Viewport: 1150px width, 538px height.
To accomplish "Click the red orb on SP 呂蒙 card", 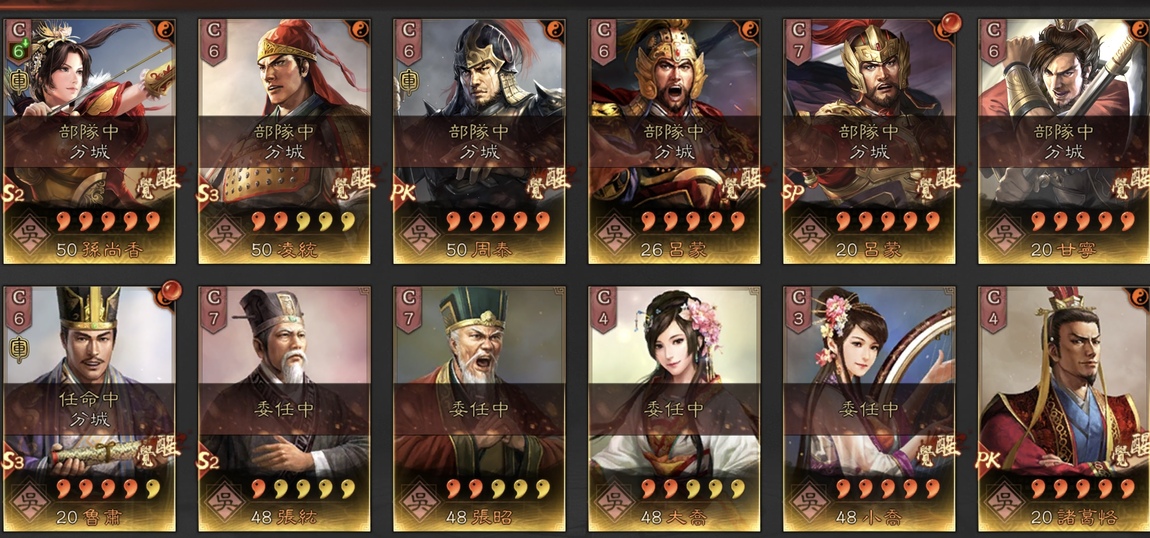I will coord(949,23).
